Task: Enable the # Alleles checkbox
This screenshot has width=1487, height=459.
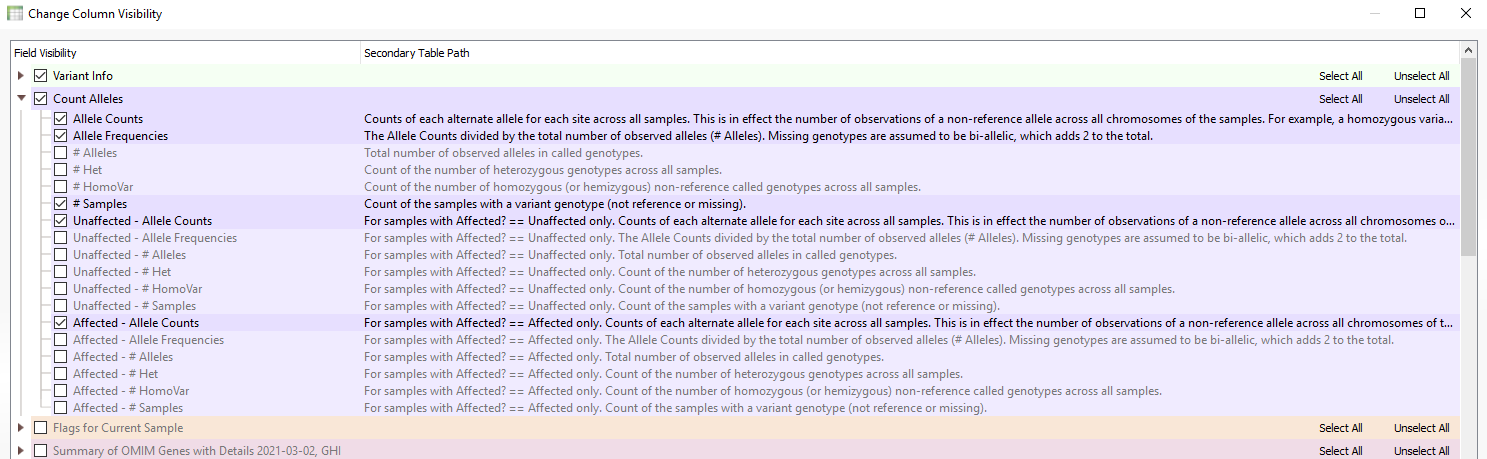Action: (x=61, y=153)
